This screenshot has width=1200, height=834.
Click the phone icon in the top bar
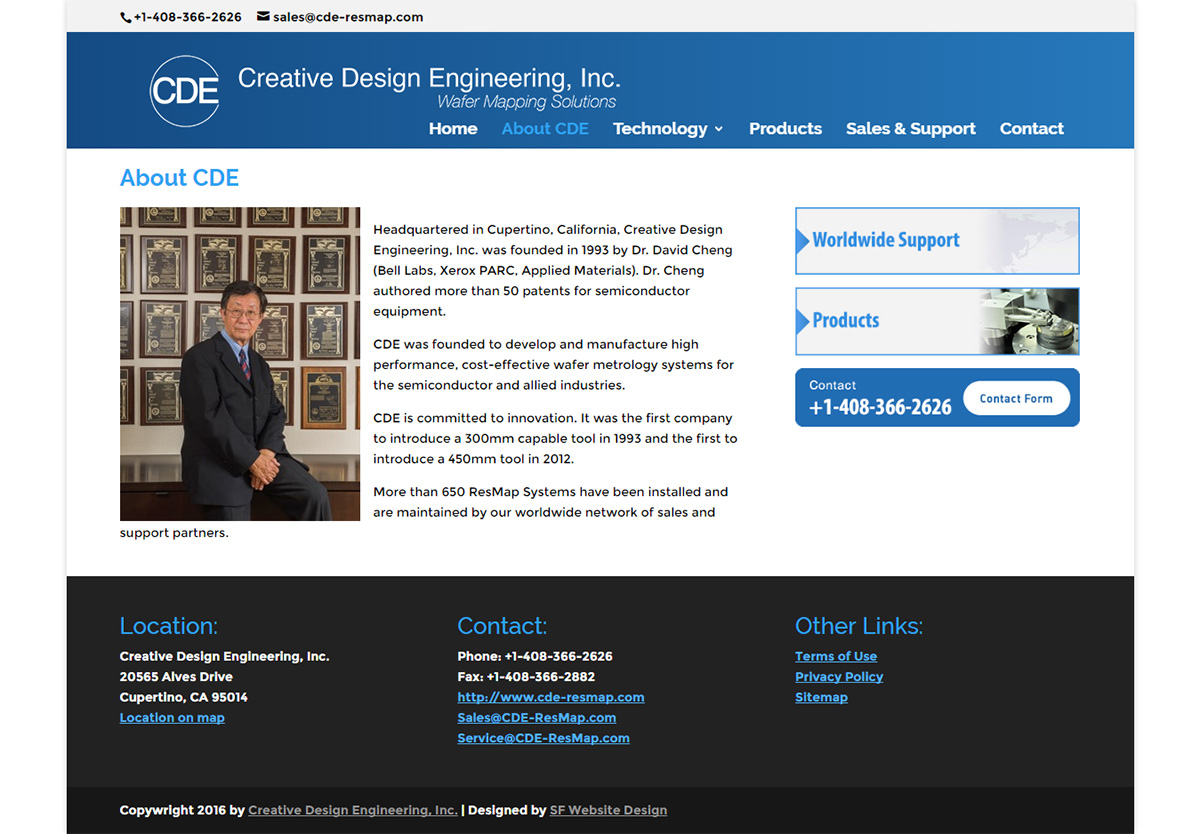(124, 16)
